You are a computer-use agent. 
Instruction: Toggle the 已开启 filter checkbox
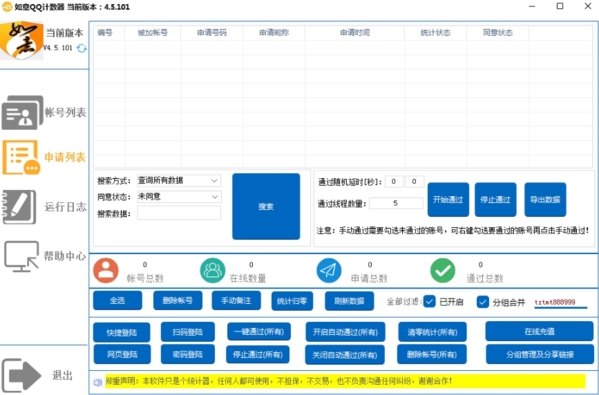430,301
